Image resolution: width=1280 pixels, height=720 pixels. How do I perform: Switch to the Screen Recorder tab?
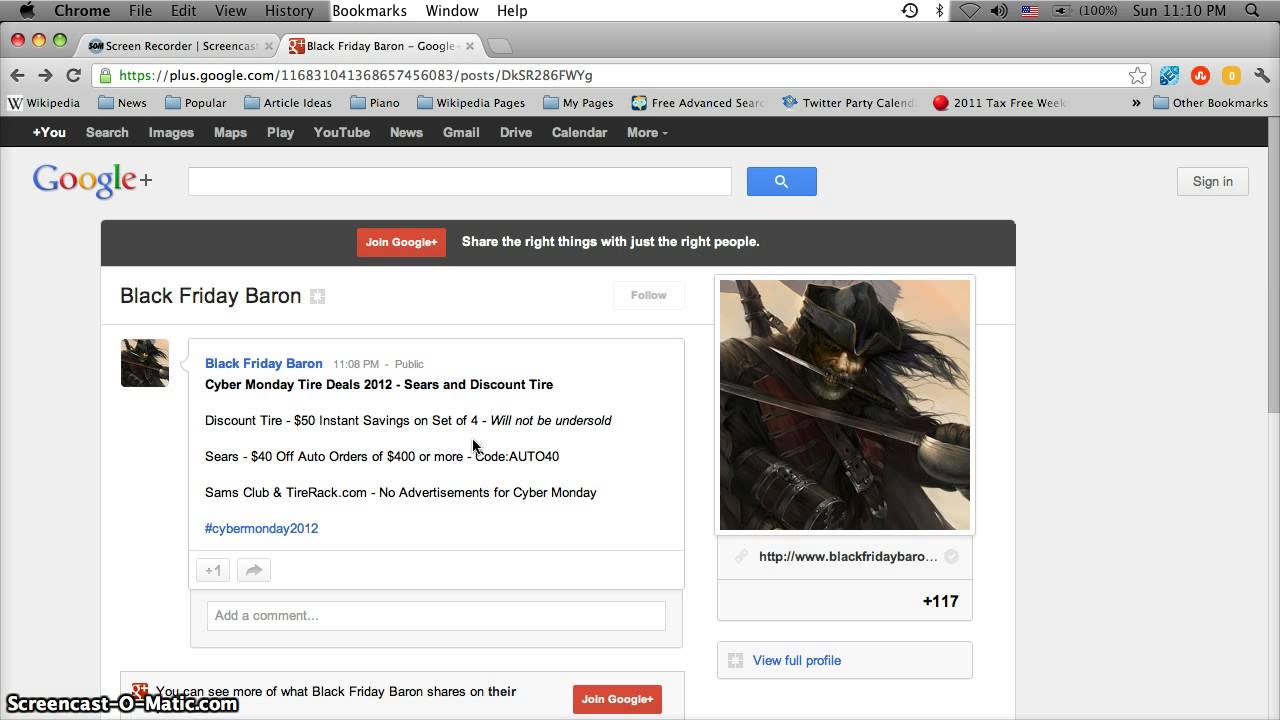click(x=180, y=46)
